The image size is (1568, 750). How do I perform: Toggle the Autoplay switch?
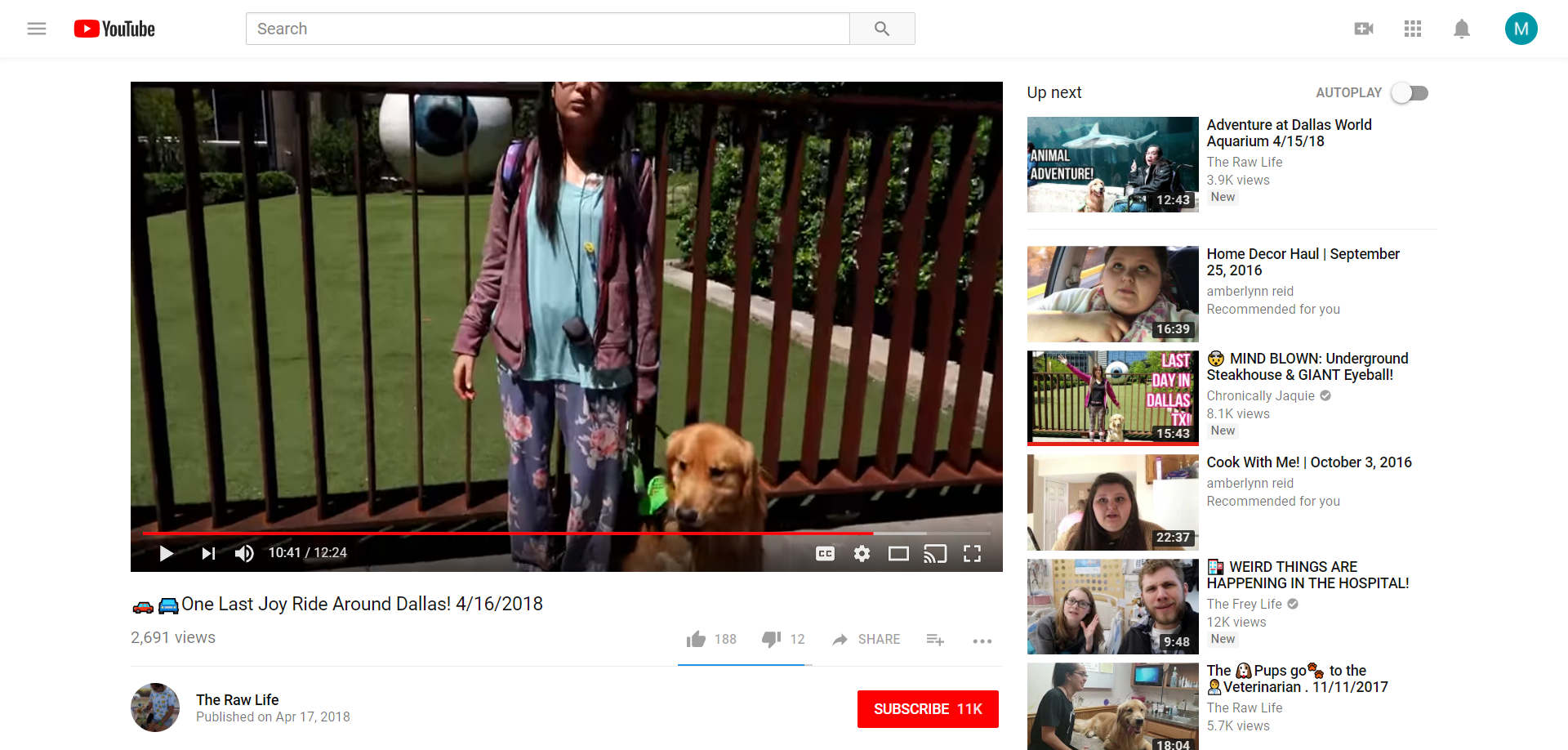coord(1410,93)
